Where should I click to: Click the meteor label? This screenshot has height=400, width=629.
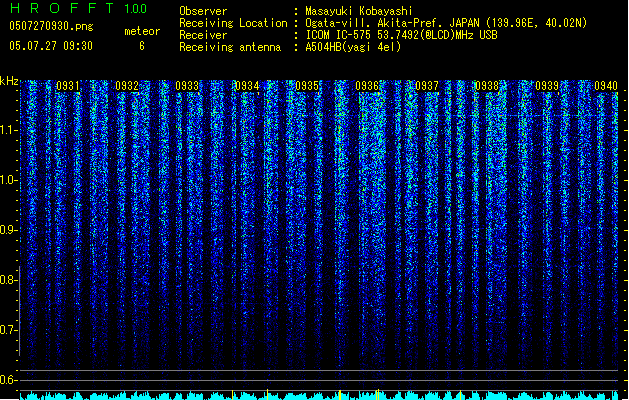(x=142, y=31)
